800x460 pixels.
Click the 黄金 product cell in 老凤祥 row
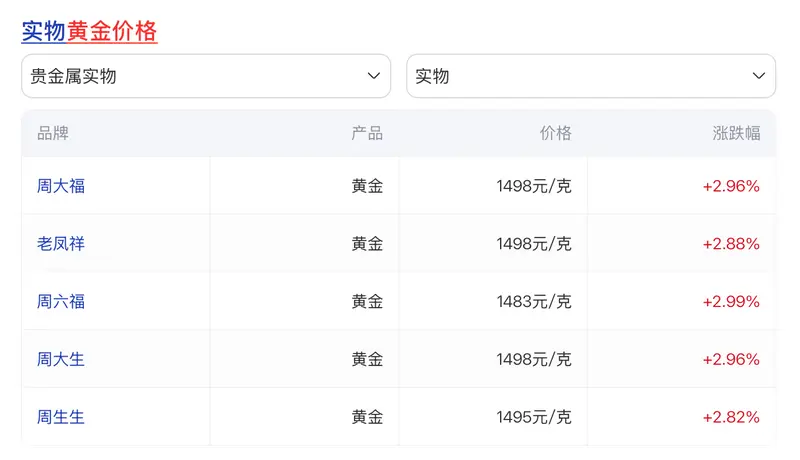tap(367, 243)
